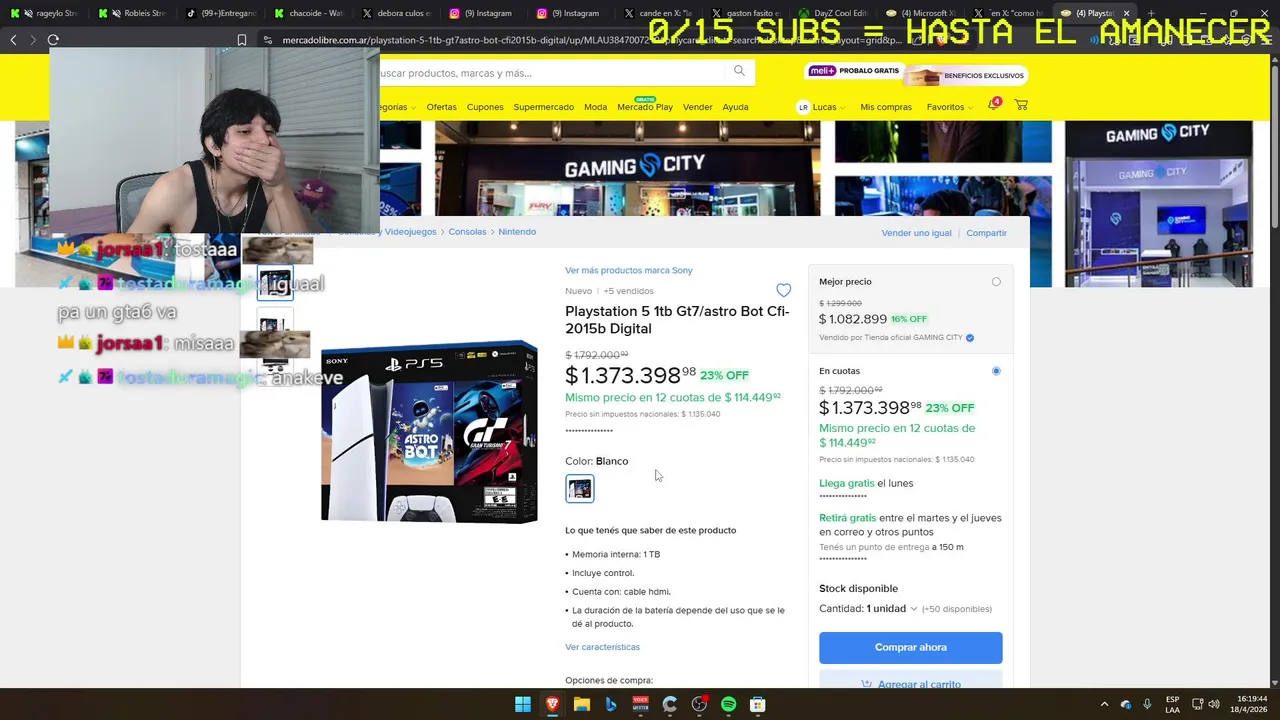Screen dimensions: 1280x720
Task: Click the search magnifier icon
Action: pos(739,71)
